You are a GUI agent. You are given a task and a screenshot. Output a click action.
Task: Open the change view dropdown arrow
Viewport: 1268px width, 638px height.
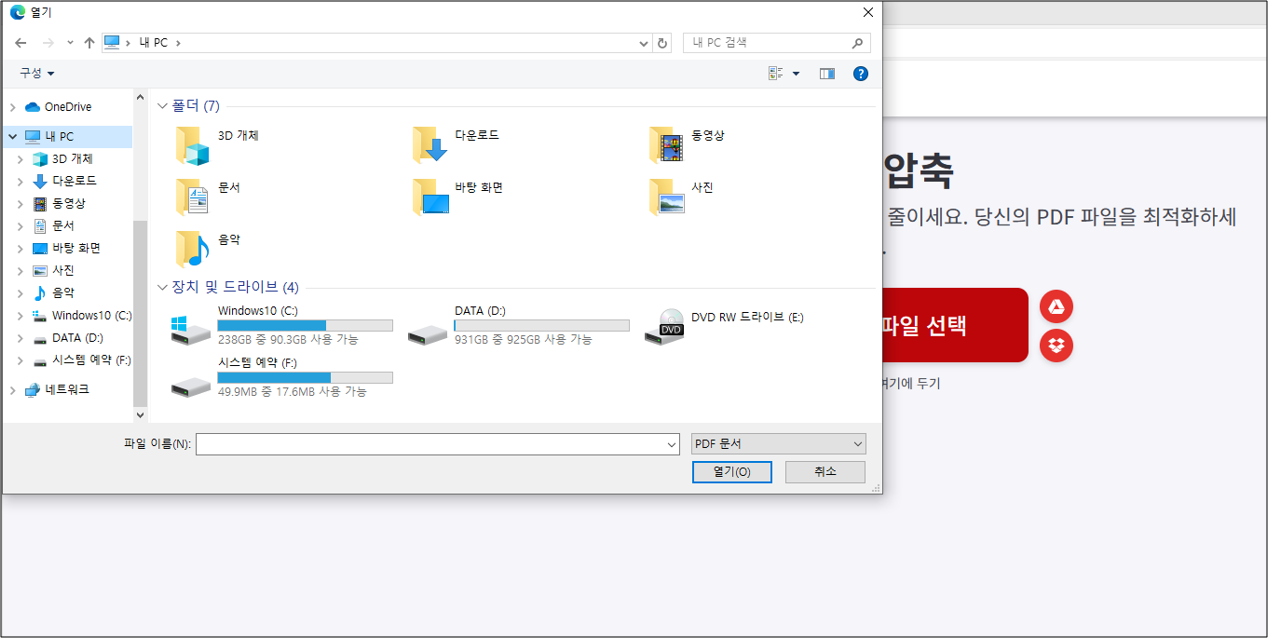point(797,73)
